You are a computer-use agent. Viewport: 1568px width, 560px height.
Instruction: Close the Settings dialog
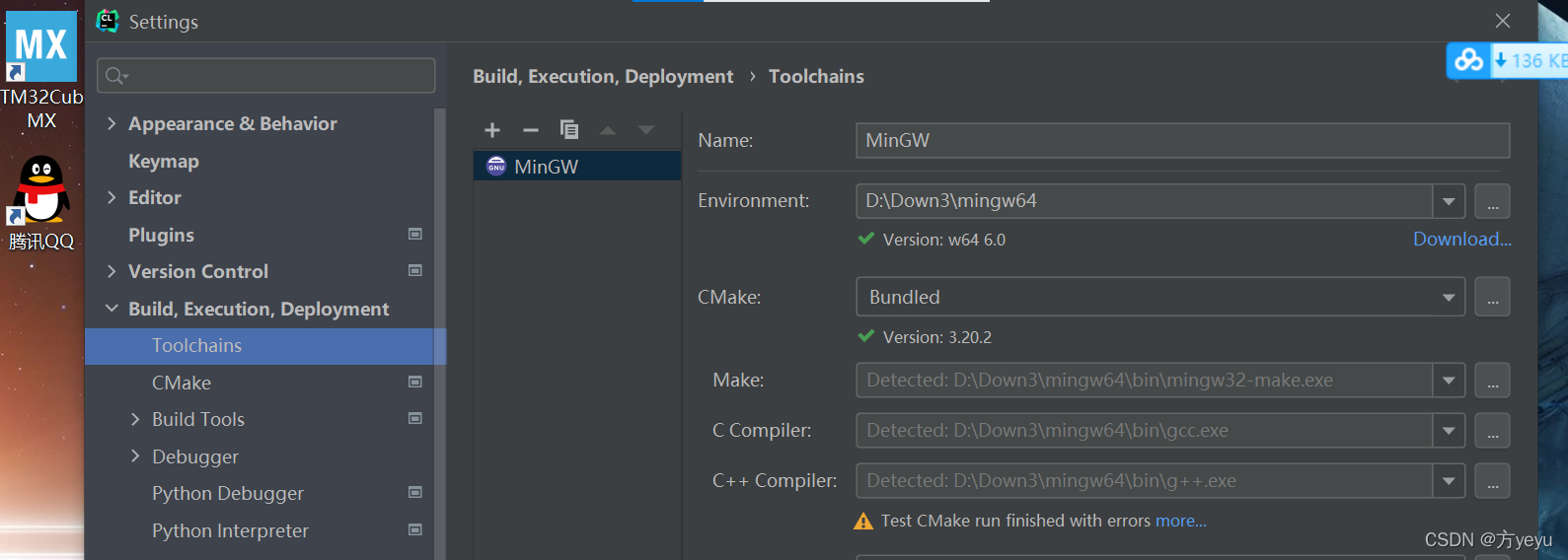coord(1502,21)
